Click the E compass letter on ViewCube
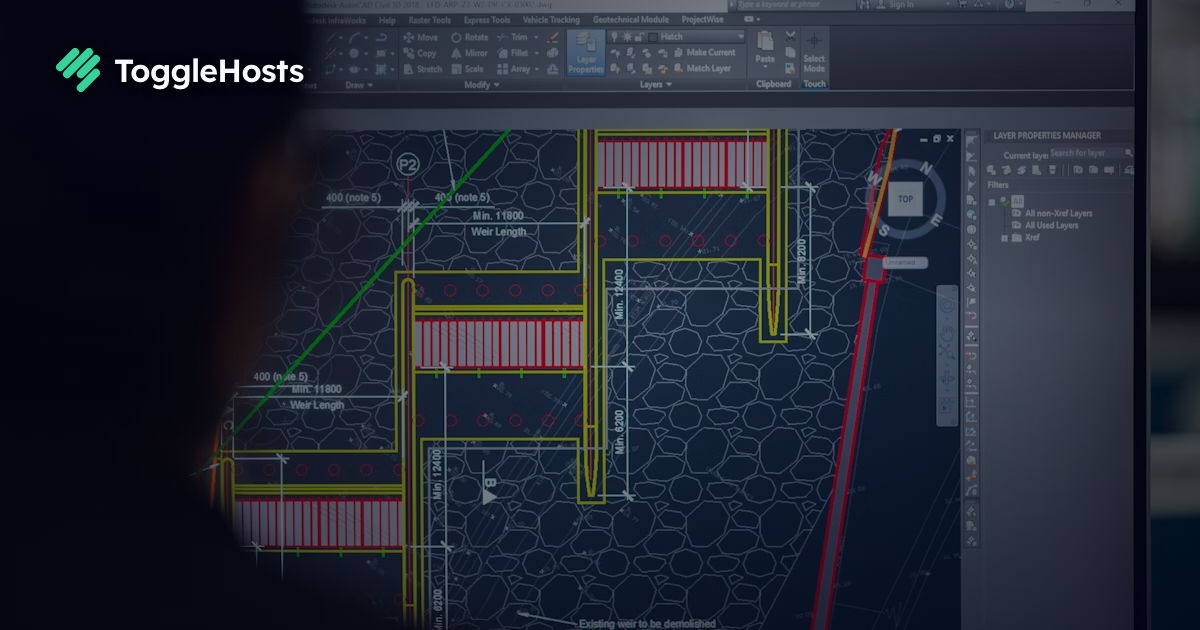This screenshot has width=1200, height=630. (935, 220)
